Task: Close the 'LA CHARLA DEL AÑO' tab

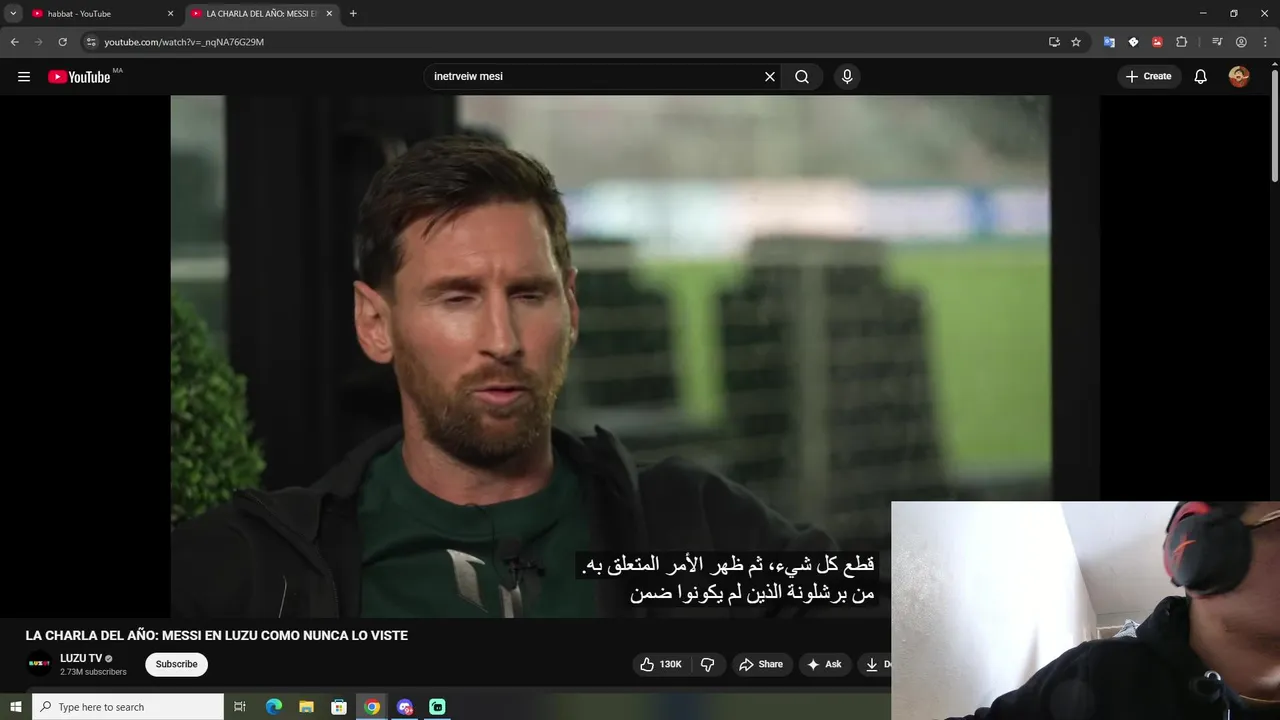Action: pyautogui.click(x=329, y=14)
